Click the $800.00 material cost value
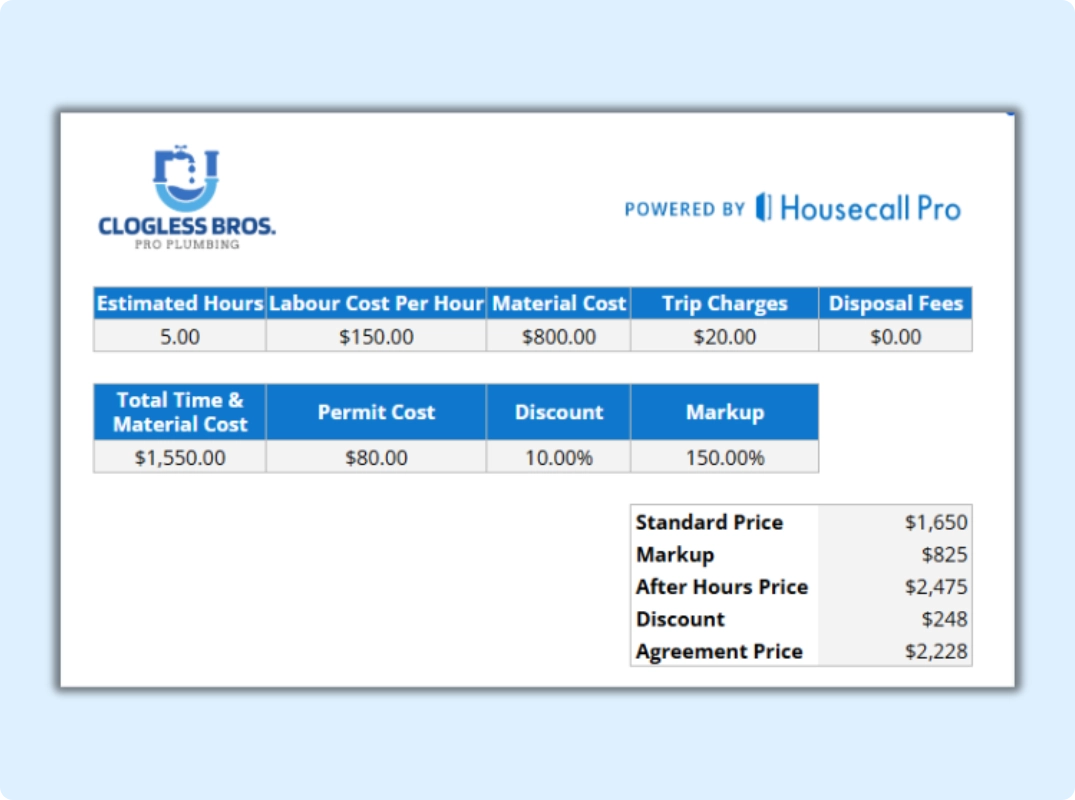This screenshot has width=1075, height=800. click(558, 336)
